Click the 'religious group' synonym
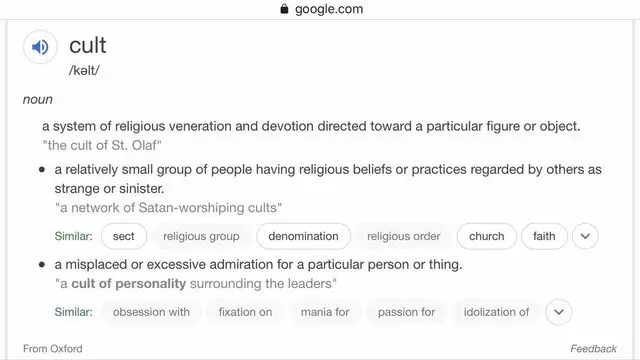Viewport: 640px width, 360px height. (201, 236)
